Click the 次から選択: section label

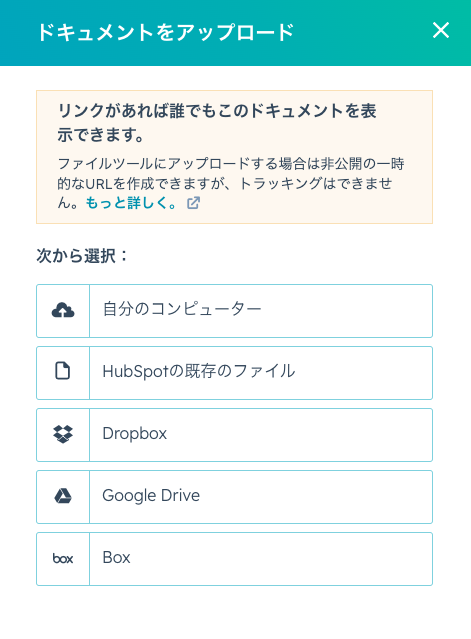tap(81, 256)
